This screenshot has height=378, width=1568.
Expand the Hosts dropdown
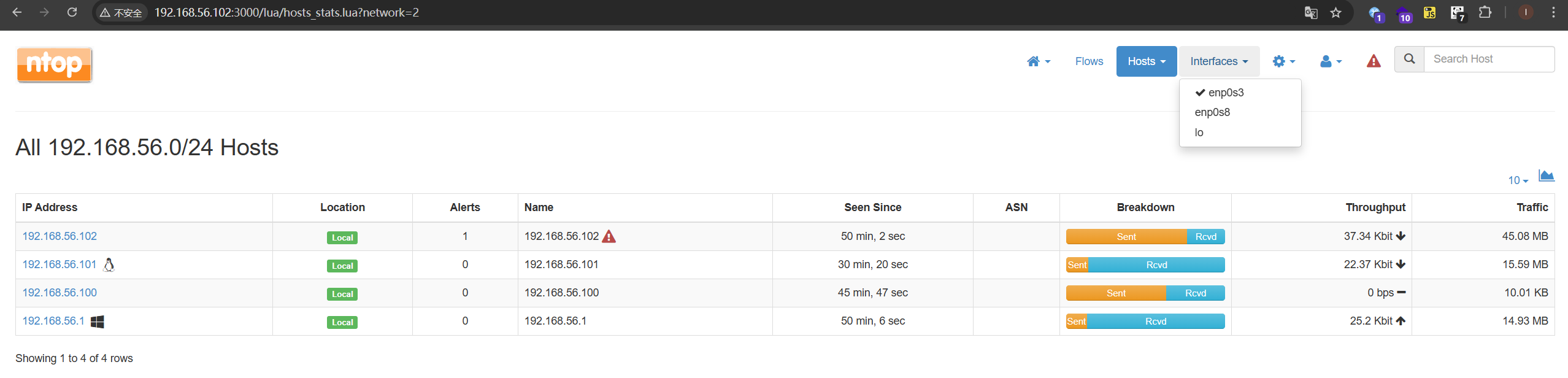coord(1146,61)
